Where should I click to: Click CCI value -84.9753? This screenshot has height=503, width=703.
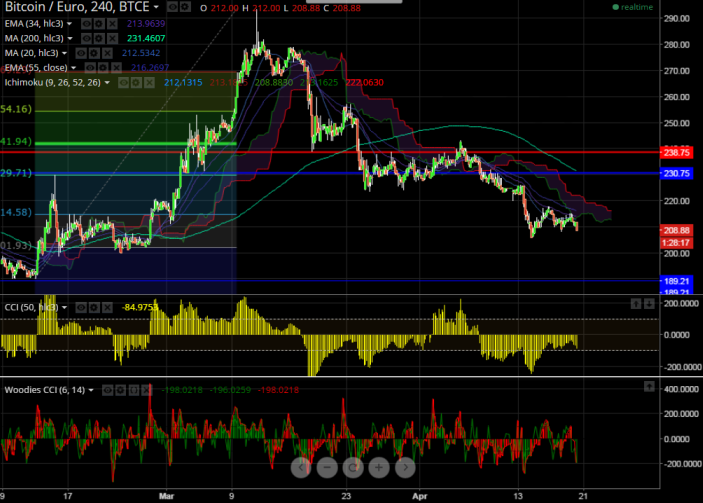pyautogui.click(x=140, y=307)
